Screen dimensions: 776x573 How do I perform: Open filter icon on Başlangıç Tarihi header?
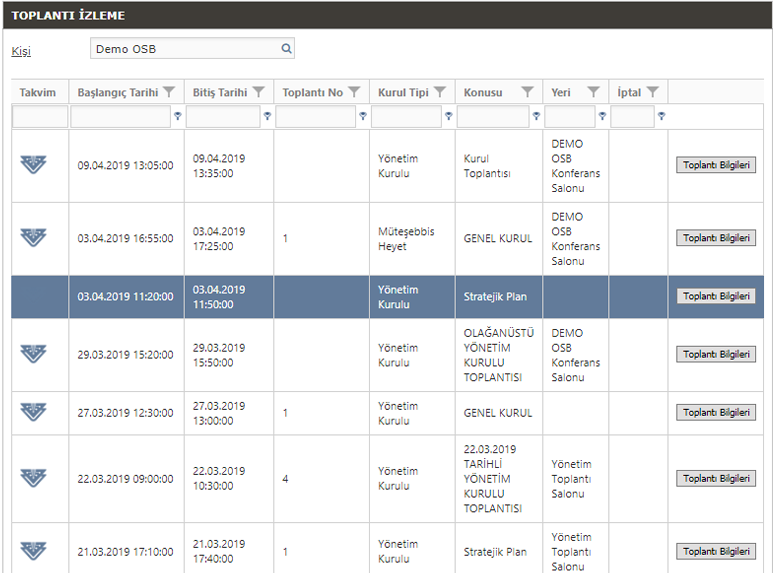169,92
